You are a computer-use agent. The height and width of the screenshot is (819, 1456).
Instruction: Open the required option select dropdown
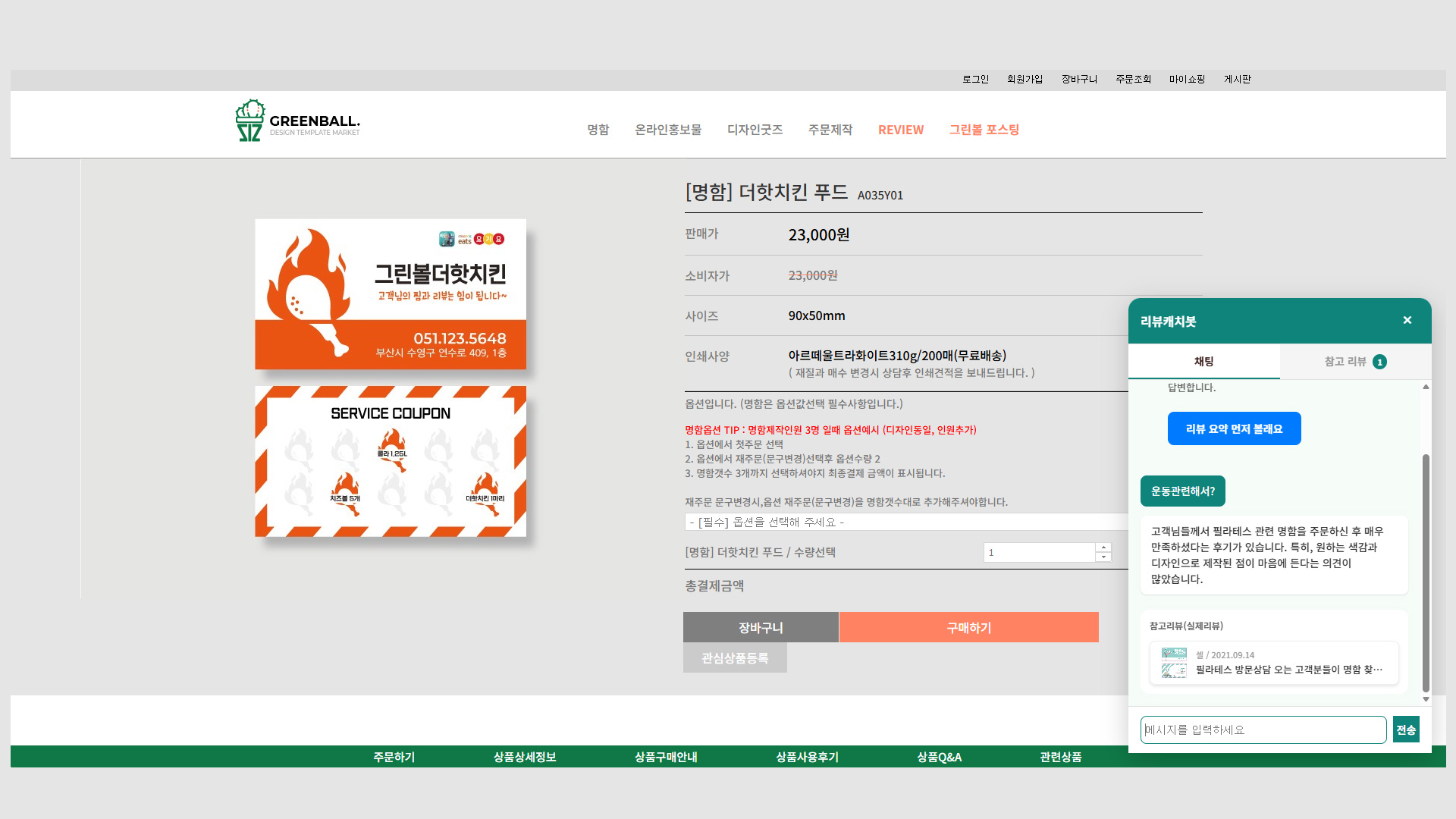(906, 522)
